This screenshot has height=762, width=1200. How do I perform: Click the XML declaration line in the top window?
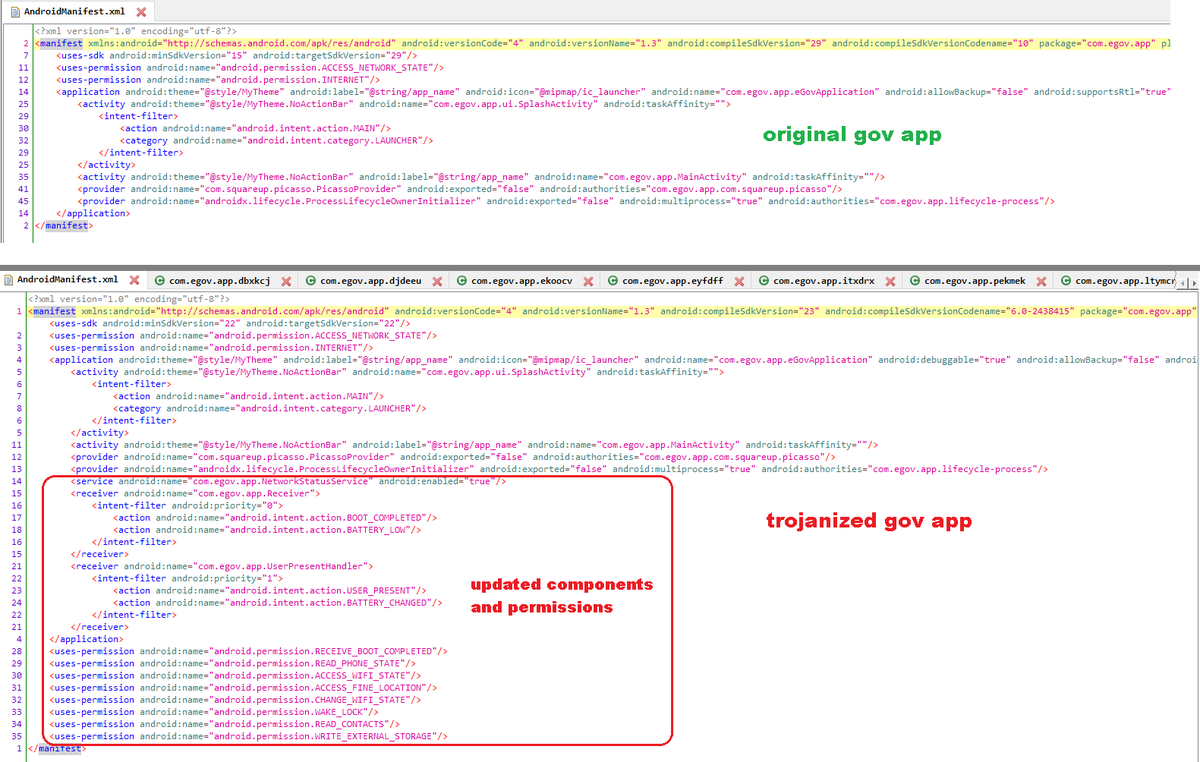coord(137,31)
